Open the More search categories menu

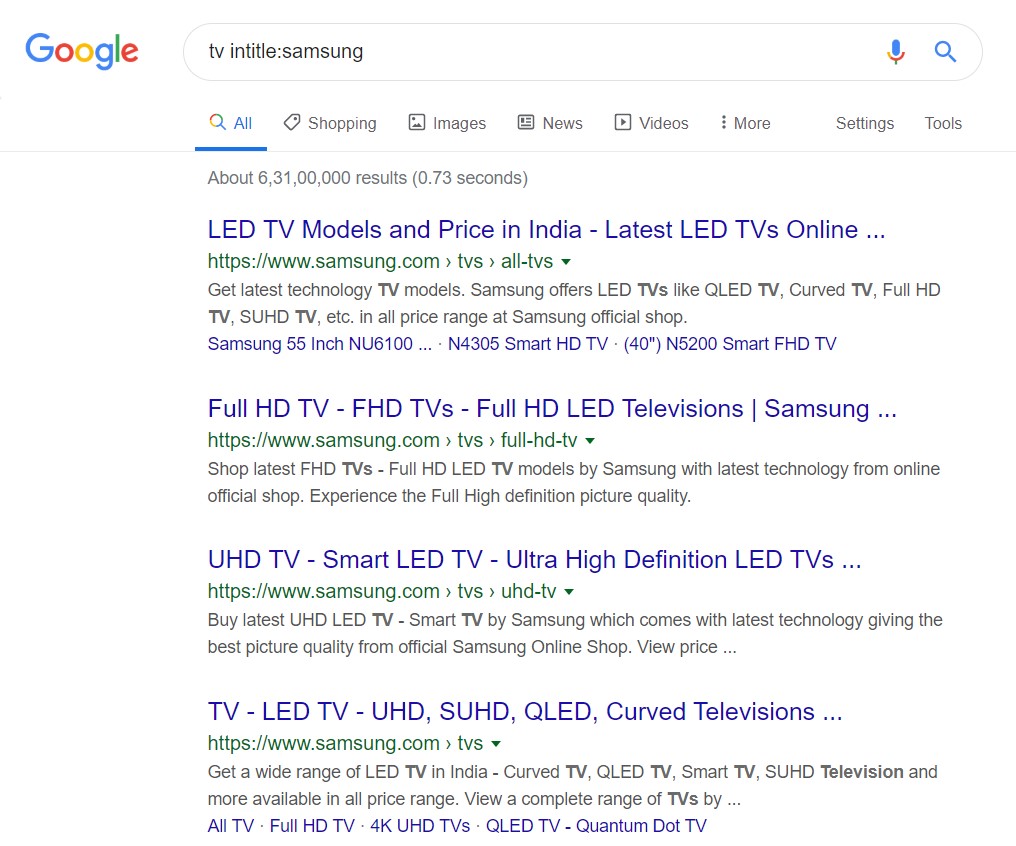coord(752,123)
